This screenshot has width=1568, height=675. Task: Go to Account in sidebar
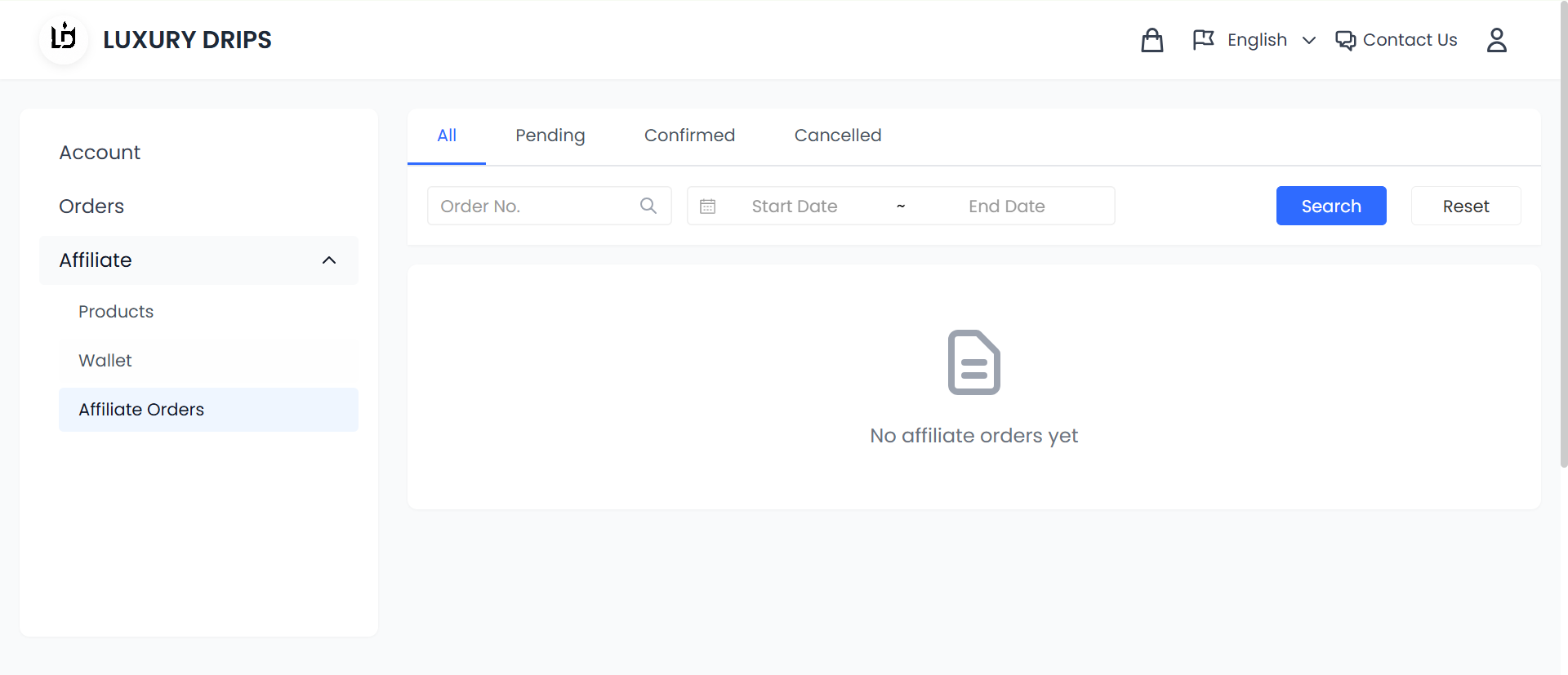pos(198,153)
